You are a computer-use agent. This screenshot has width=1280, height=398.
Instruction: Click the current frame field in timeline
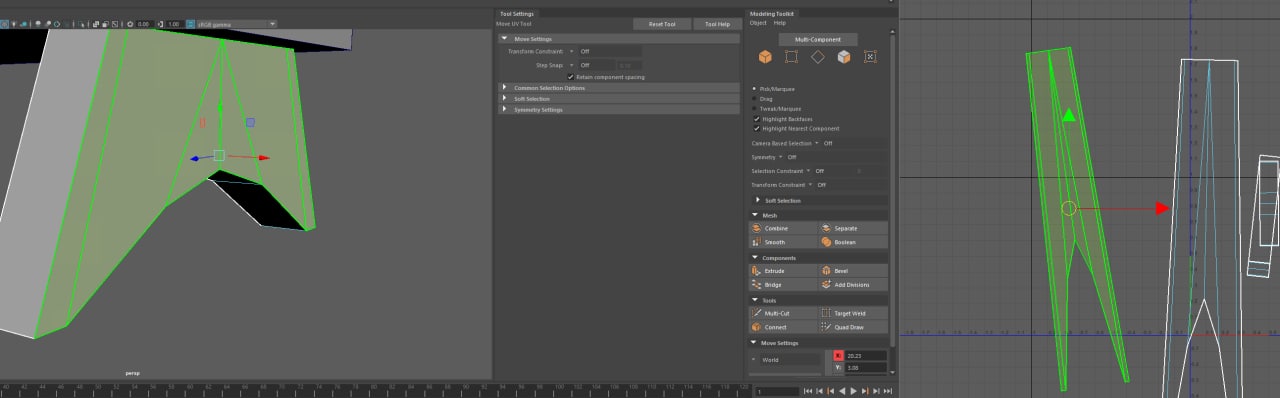coord(777,391)
